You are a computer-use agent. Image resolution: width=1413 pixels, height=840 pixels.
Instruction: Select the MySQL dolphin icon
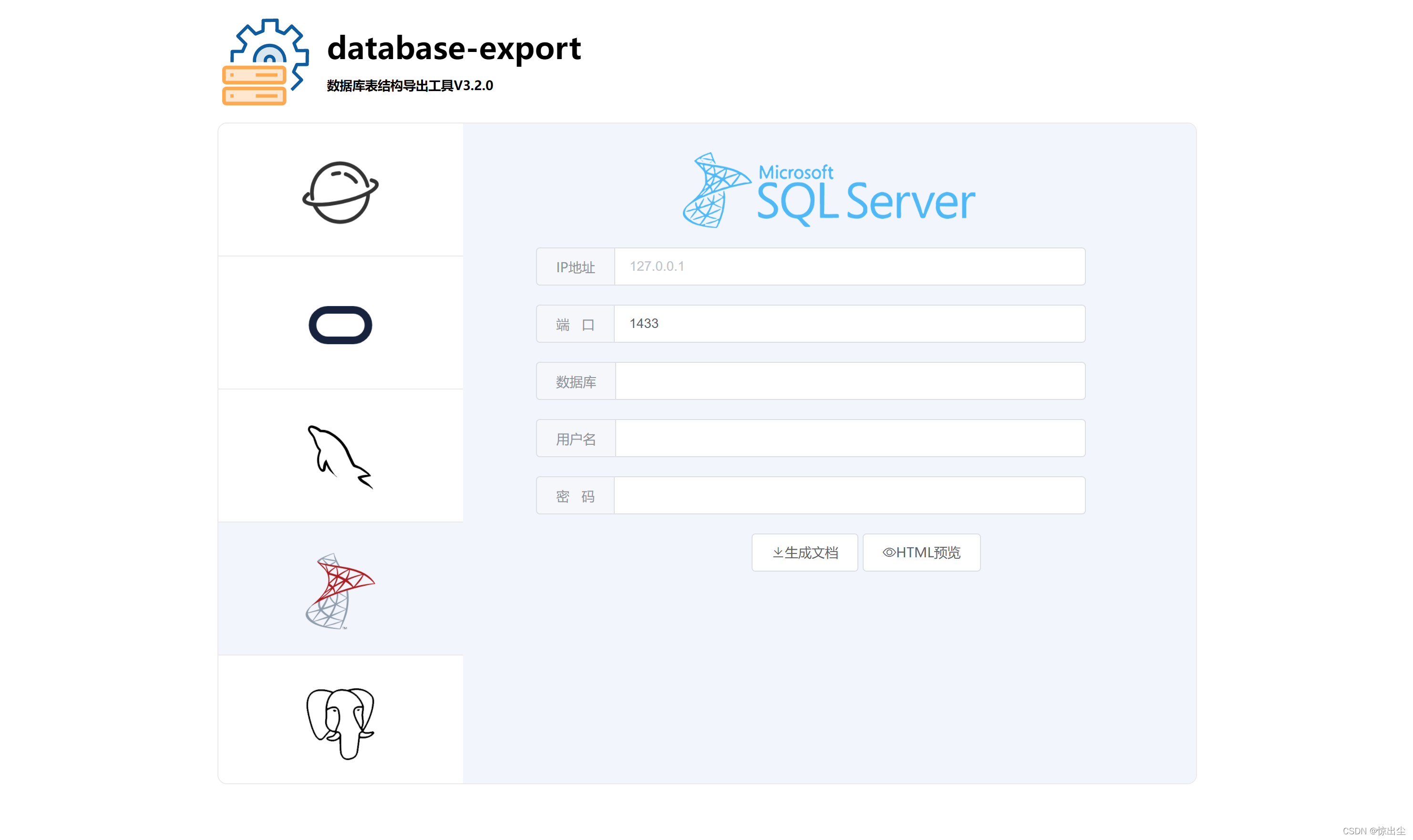point(340,457)
